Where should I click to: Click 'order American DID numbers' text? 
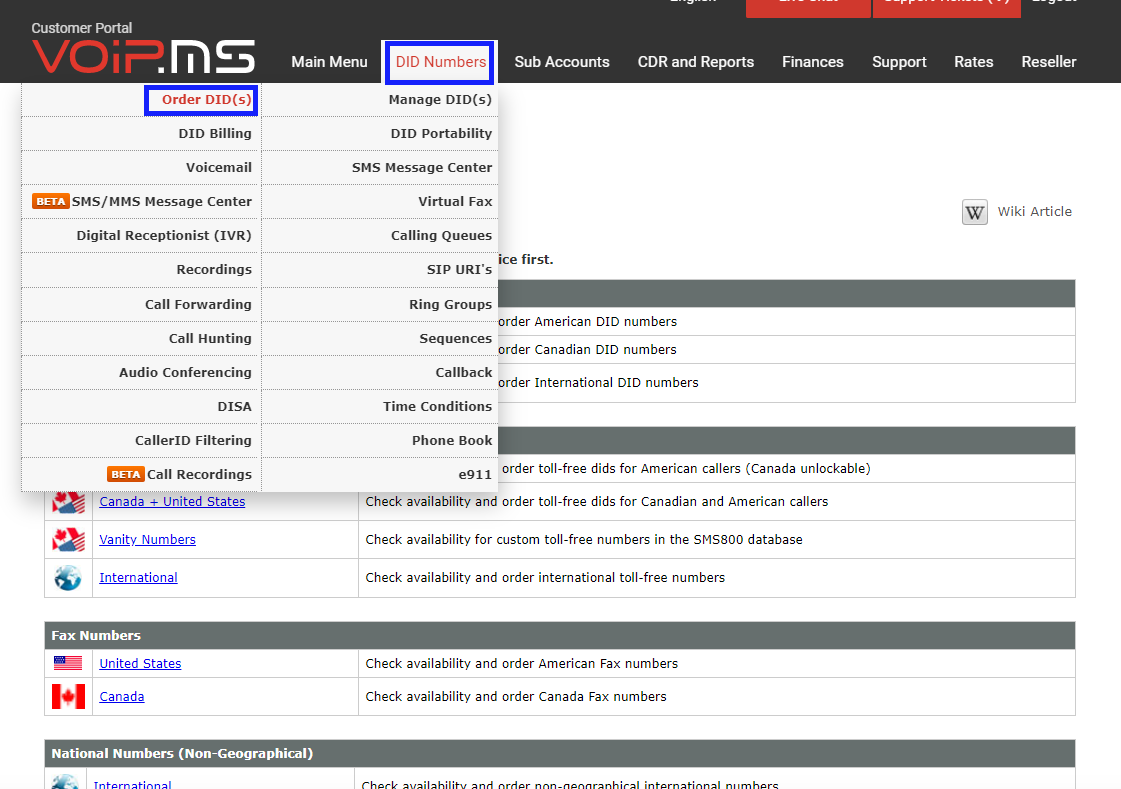tap(587, 322)
